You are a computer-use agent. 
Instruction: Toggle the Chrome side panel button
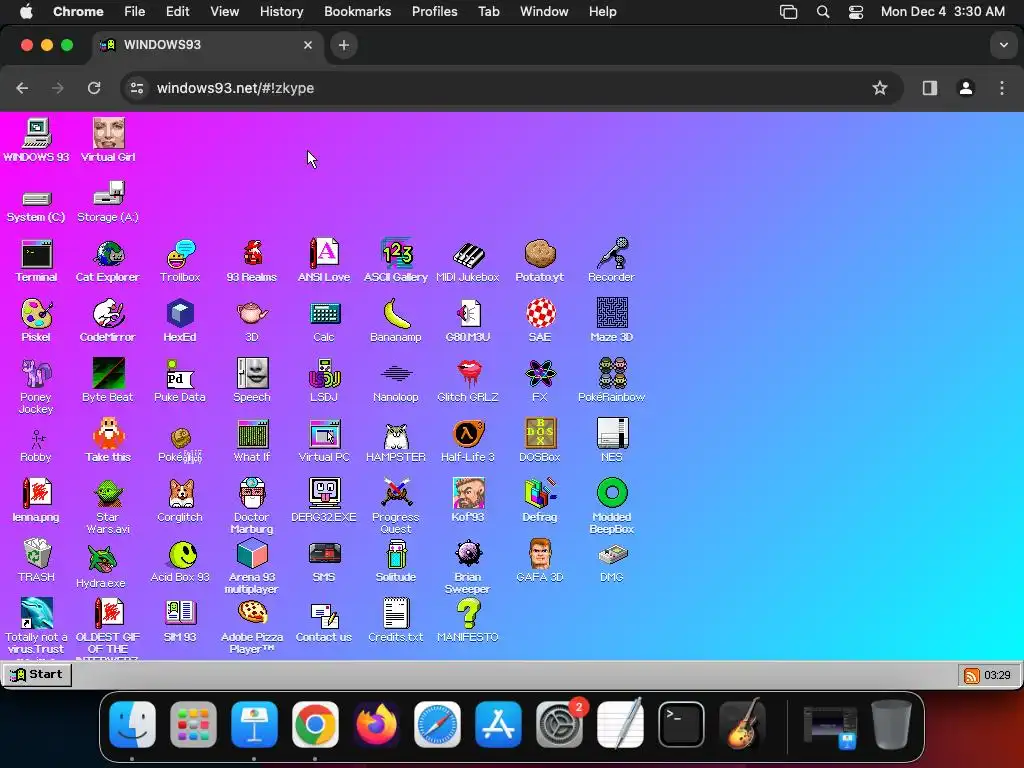click(929, 88)
